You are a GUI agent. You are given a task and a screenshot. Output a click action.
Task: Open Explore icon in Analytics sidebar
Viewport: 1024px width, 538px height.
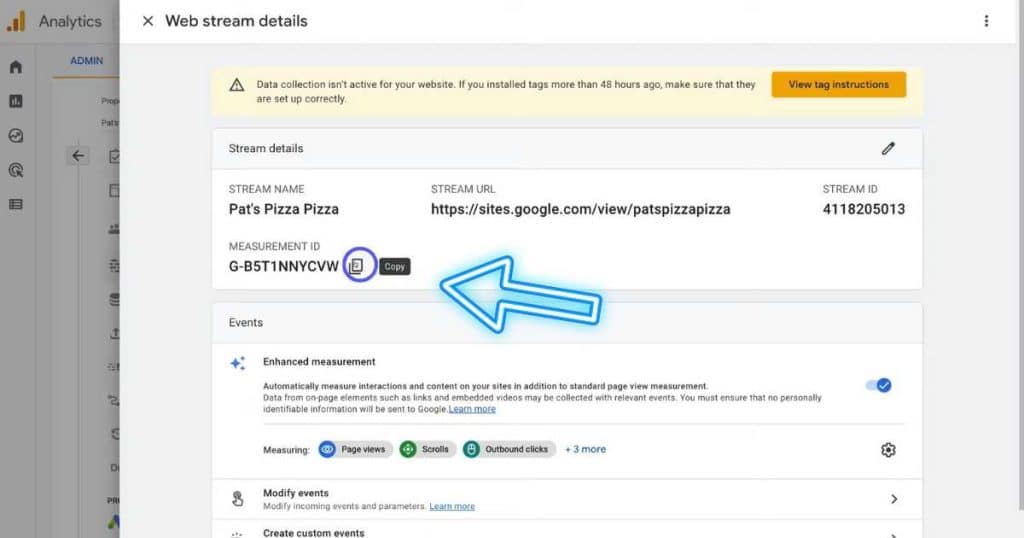coord(16,136)
